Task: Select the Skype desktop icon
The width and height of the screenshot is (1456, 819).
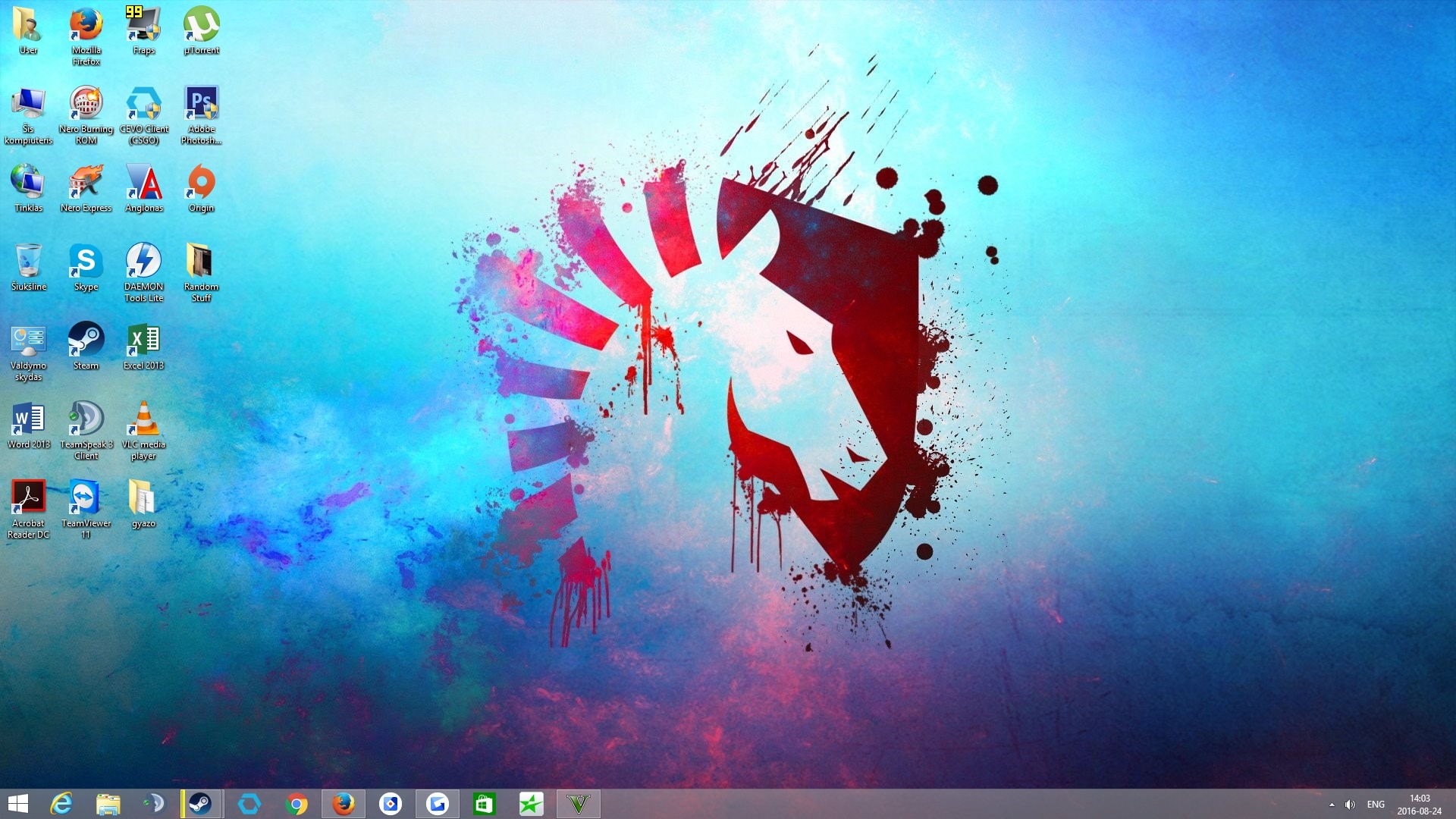Action: 86,261
